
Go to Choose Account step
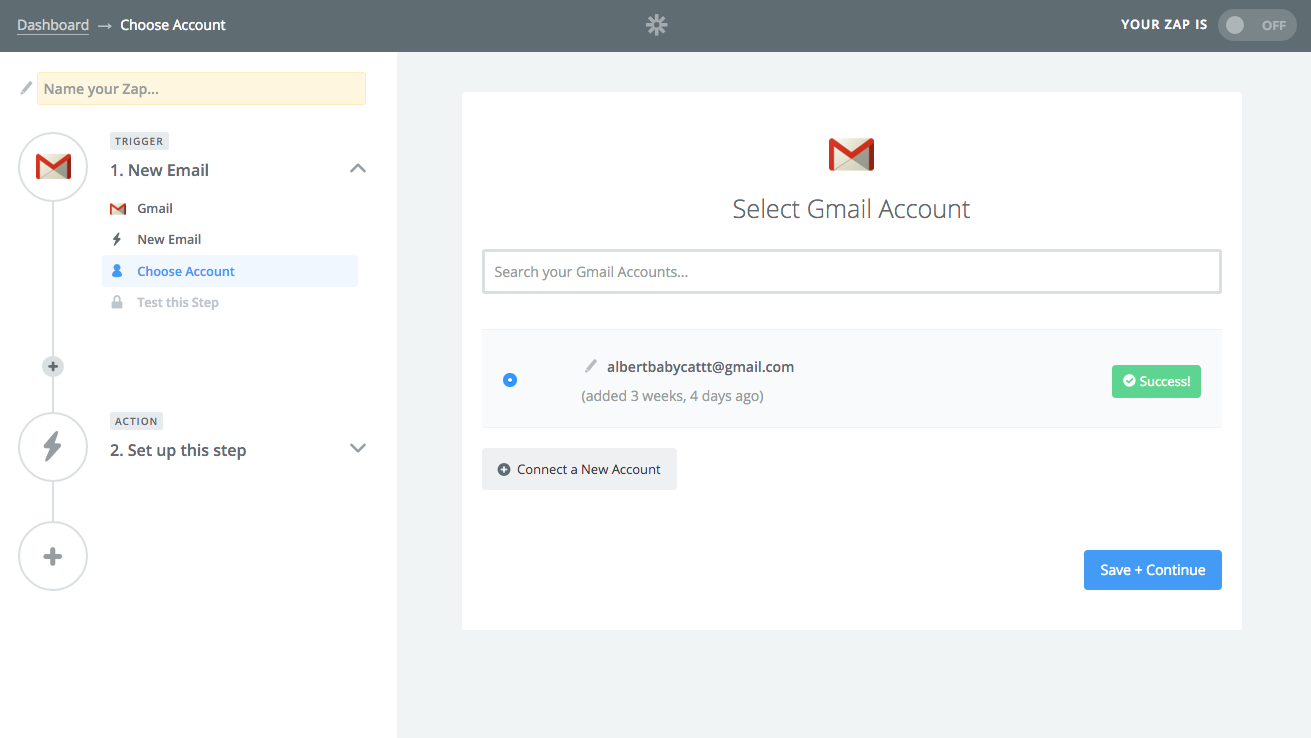[x=230, y=271]
